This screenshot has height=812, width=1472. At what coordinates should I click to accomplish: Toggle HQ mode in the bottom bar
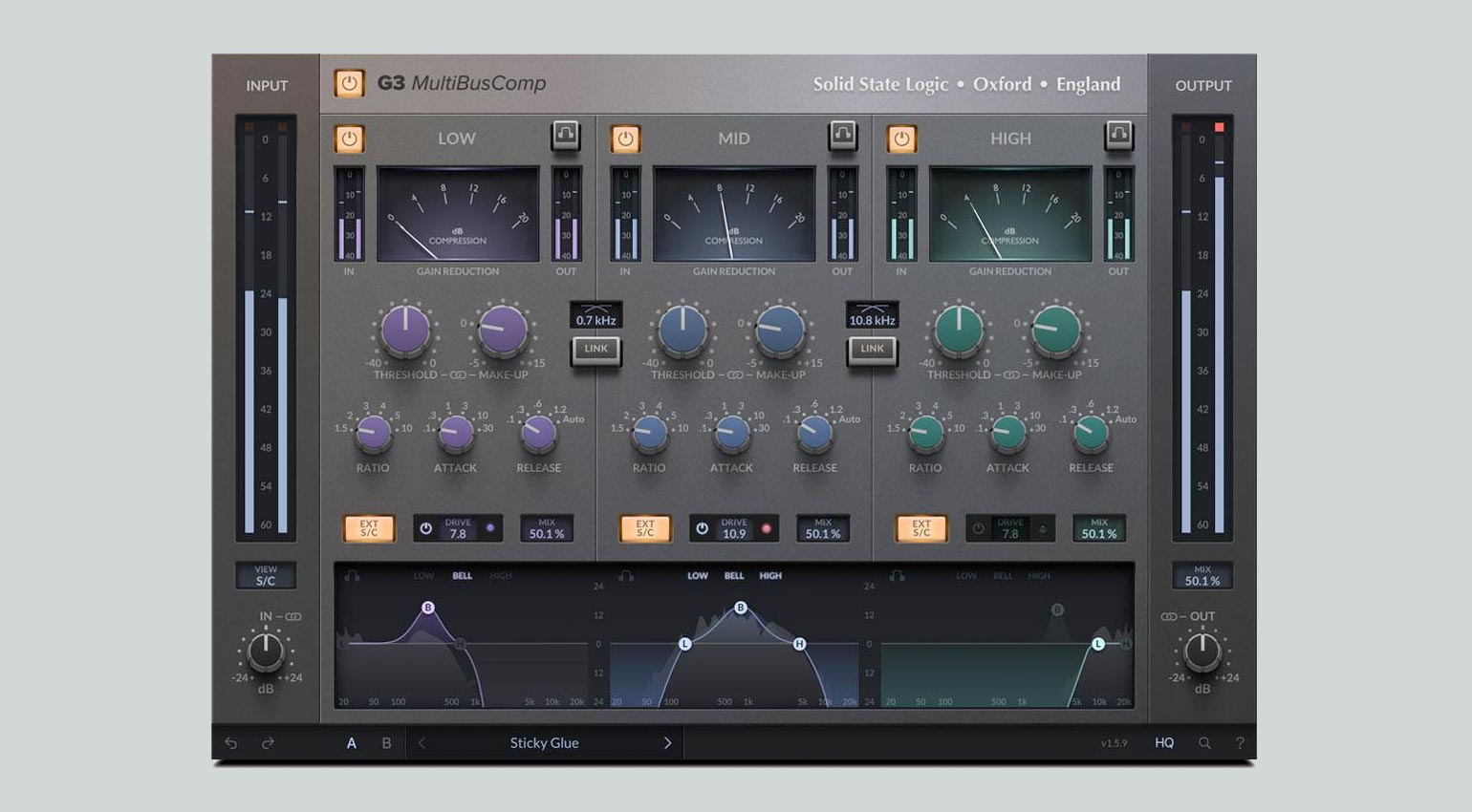pos(1164,742)
